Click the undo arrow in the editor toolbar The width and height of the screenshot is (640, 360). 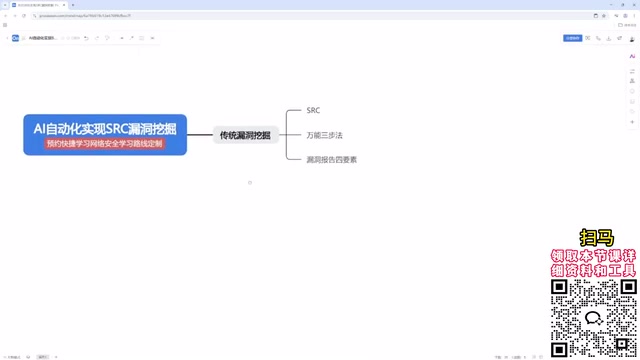pyautogui.click(x=87, y=38)
